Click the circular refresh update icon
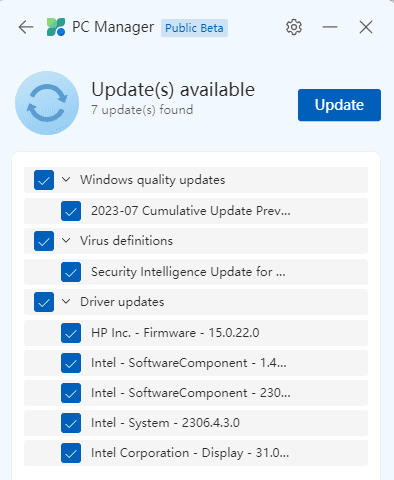This screenshot has height=480, width=394. click(x=47, y=103)
